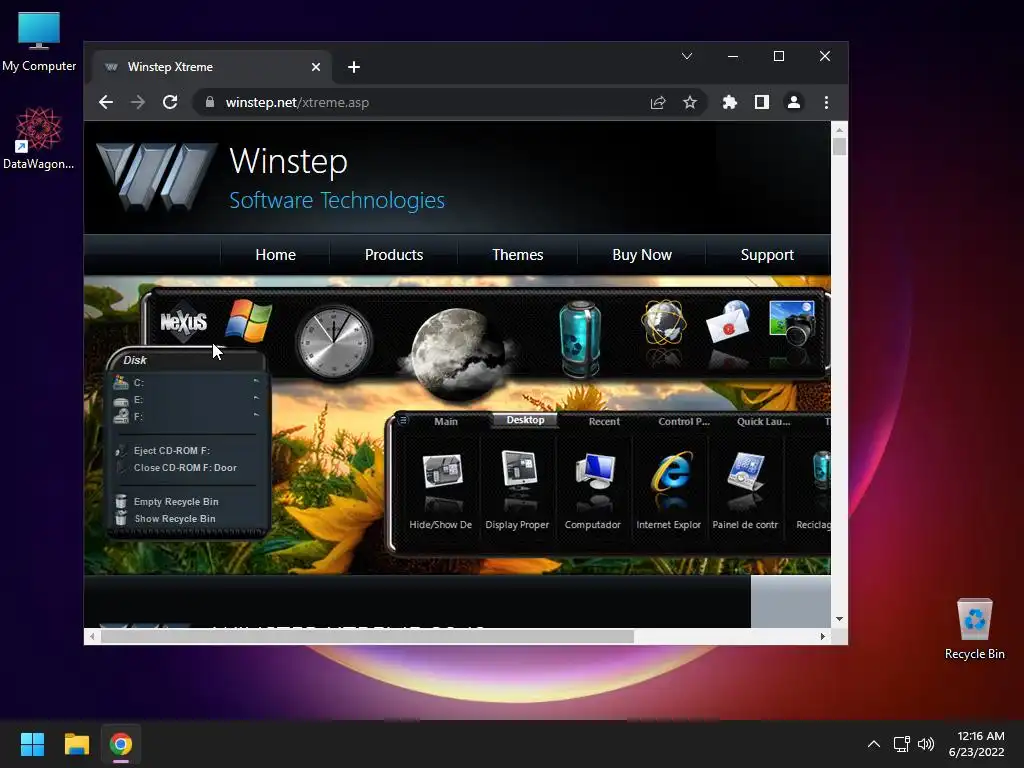
Task: Click the forward navigation arrow
Action: pyautogui.click(x=138, y=103)
